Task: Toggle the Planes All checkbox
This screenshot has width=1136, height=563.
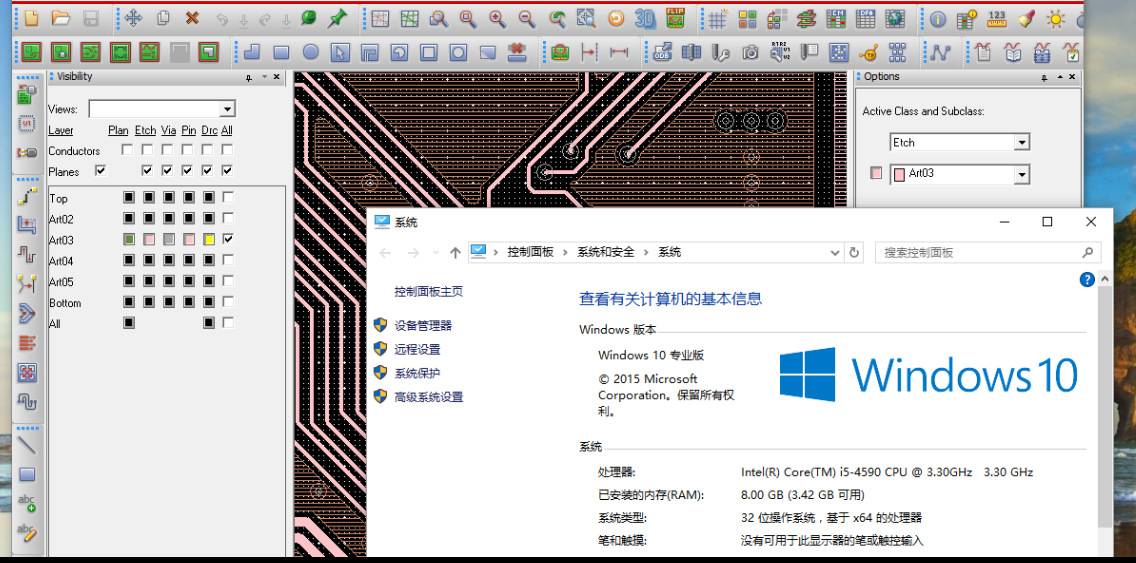Action: (x=227, y=170)
